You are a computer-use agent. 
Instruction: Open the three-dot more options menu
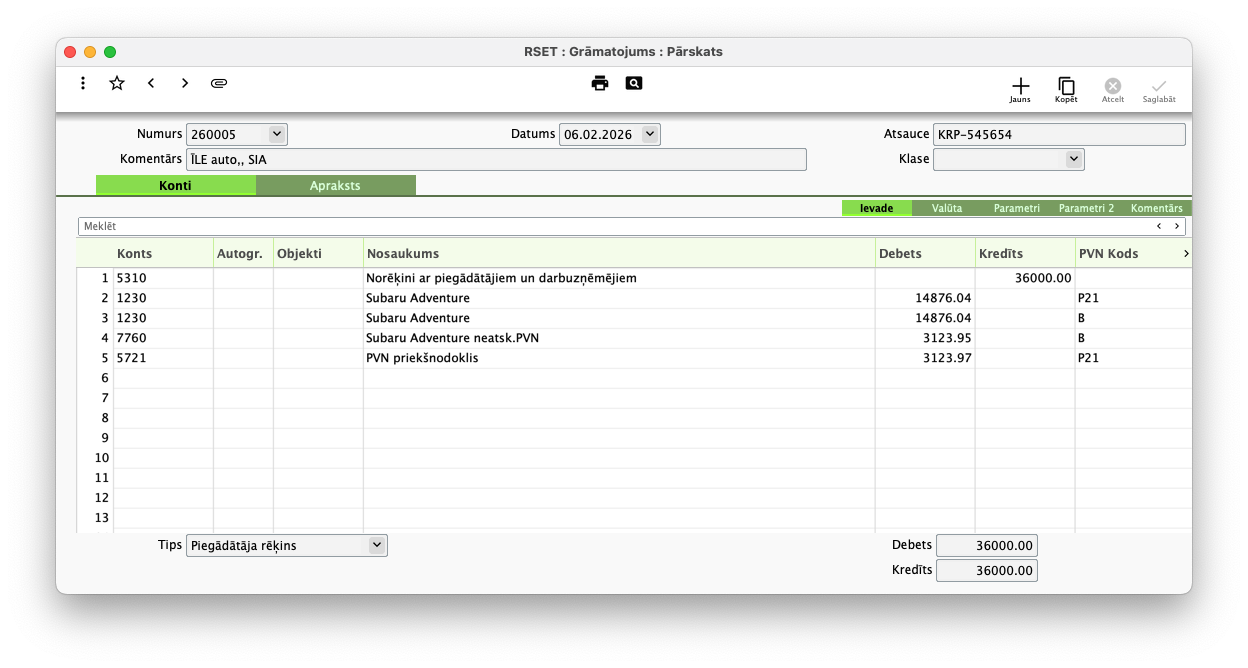[83, 83]
